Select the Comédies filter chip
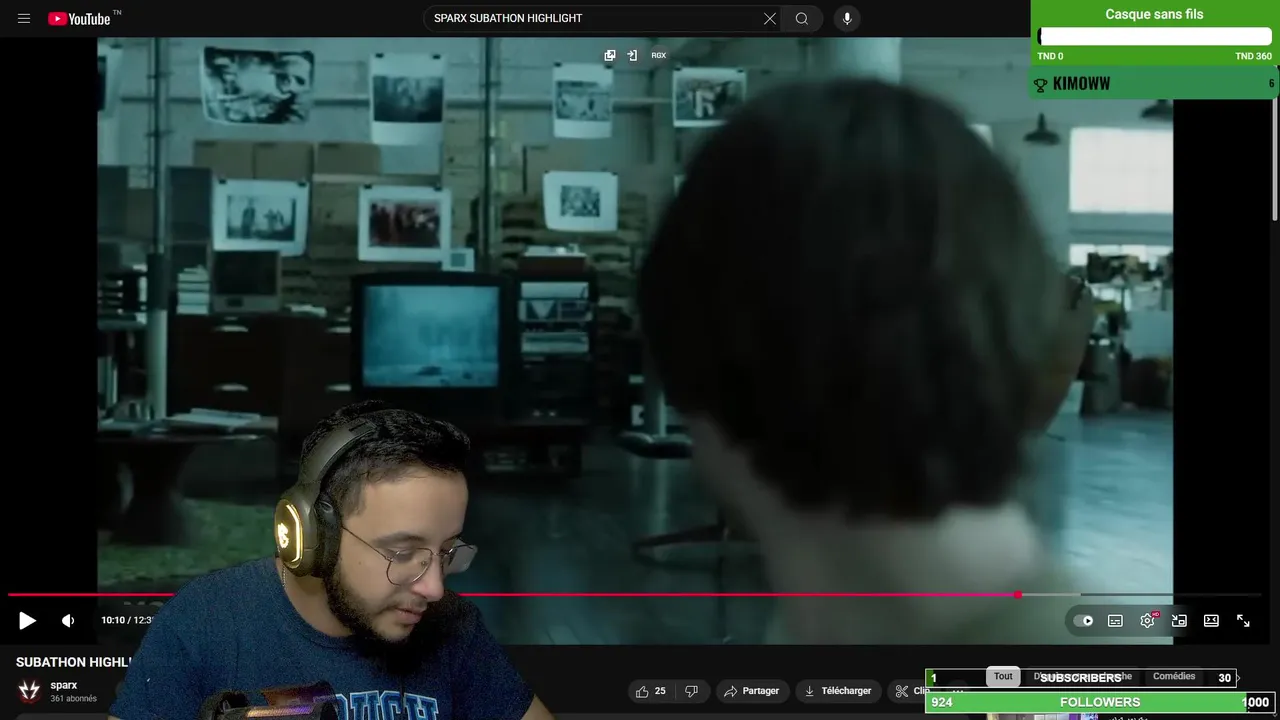The width and height of the screenshot is (1280, 720). tap(1174, 677)
